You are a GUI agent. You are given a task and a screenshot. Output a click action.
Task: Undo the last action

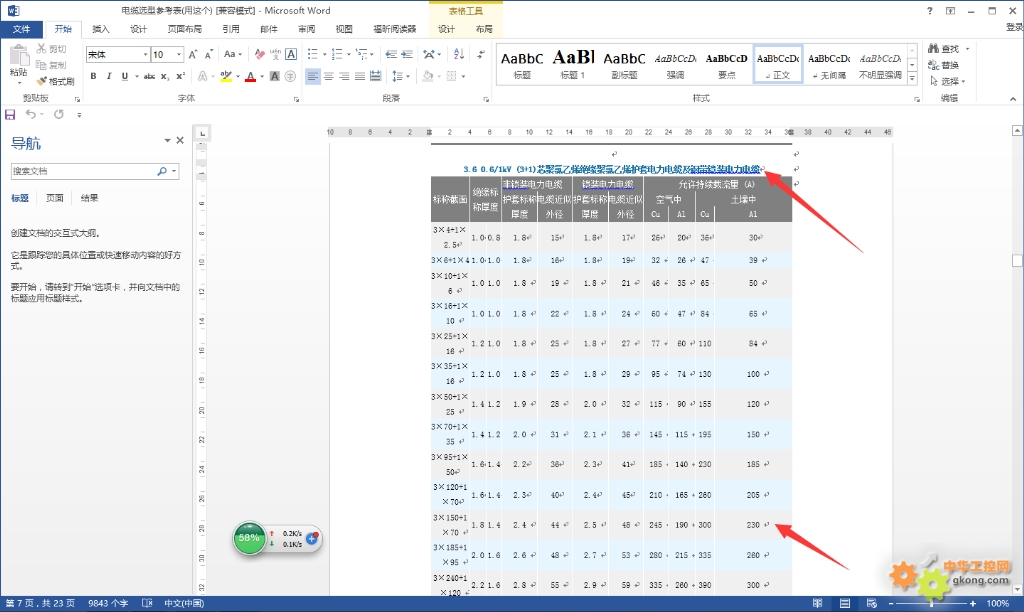tap(30, 114)
